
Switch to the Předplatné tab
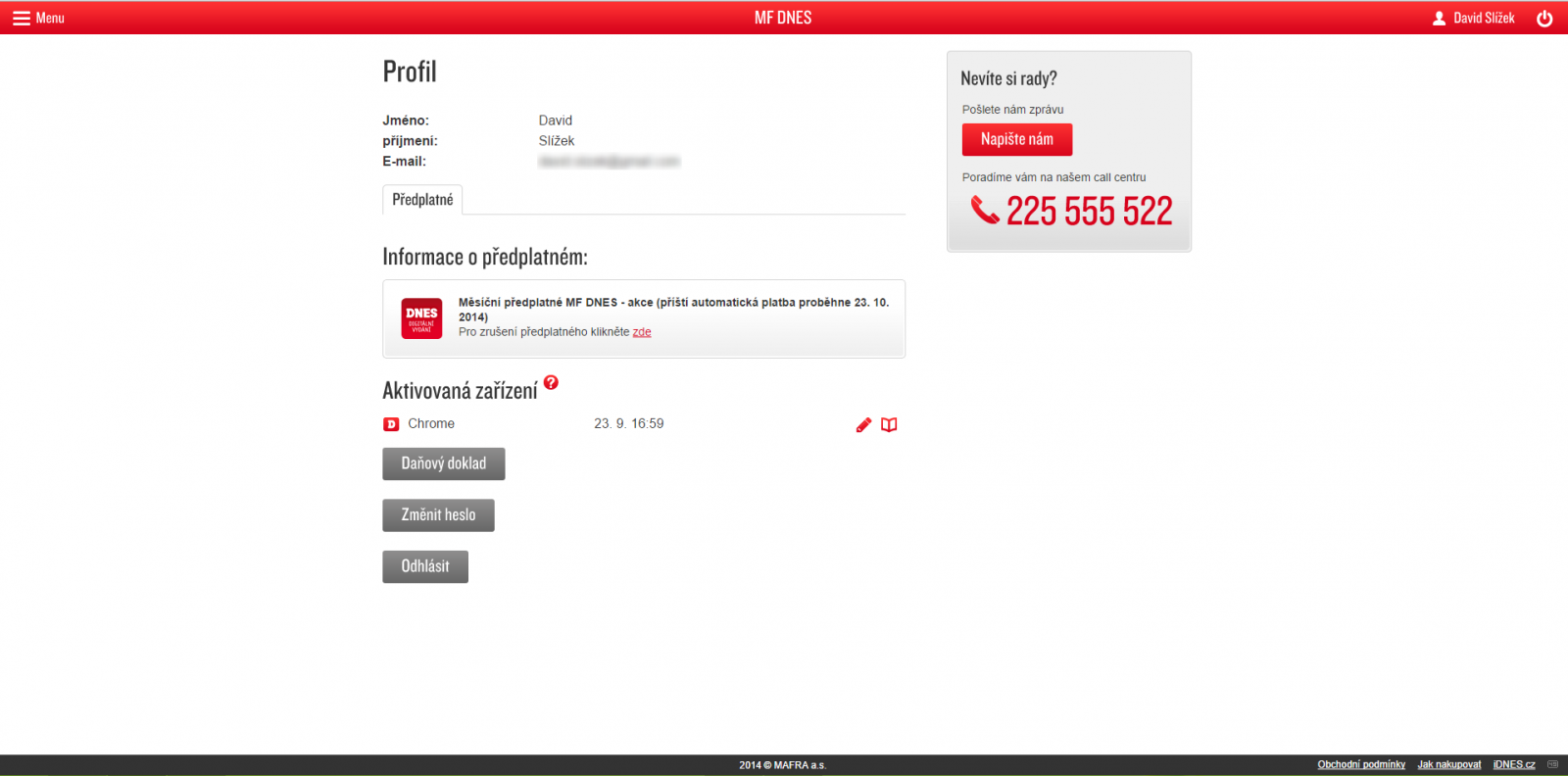[x=422, y=199]
